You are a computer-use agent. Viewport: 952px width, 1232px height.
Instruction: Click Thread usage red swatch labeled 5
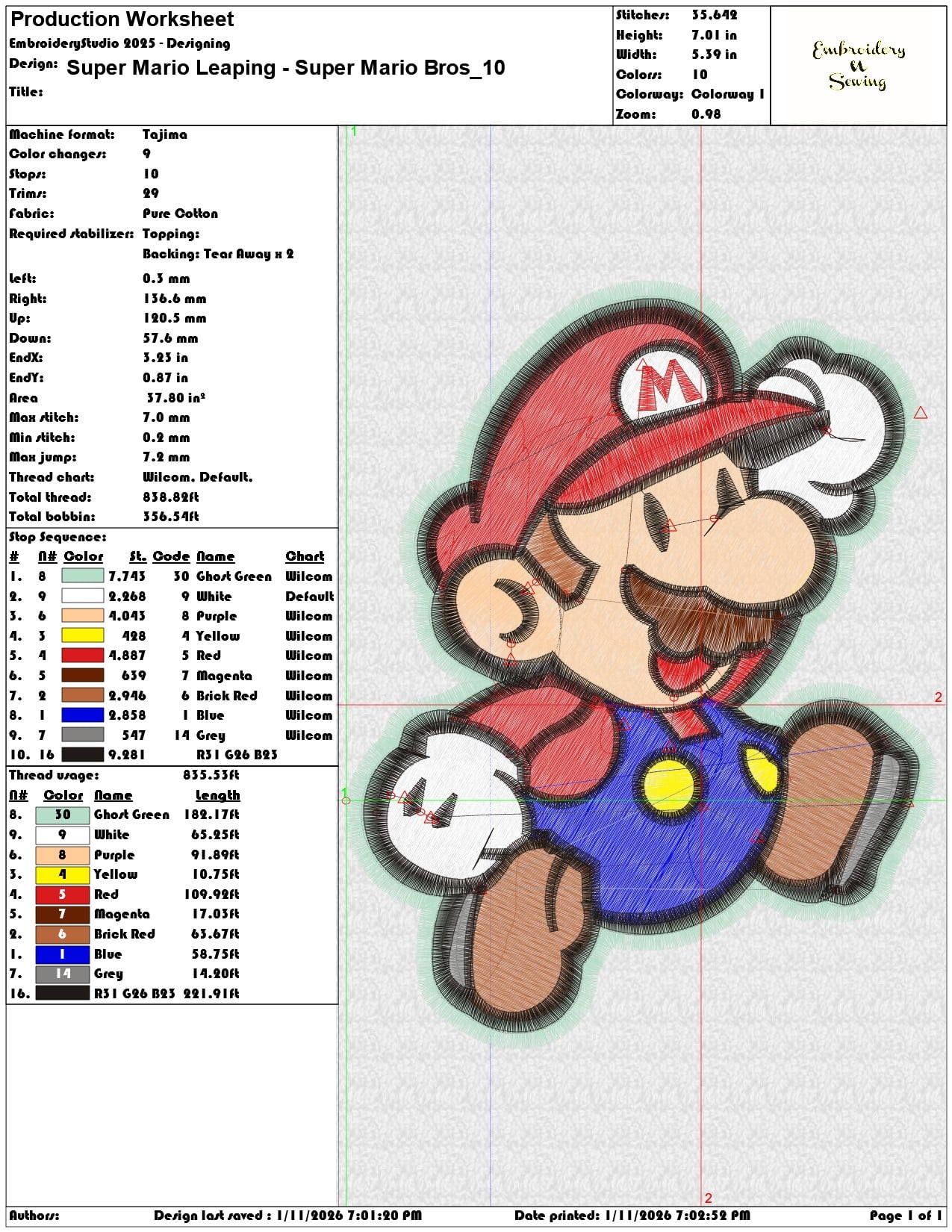(x=63, y=894)
